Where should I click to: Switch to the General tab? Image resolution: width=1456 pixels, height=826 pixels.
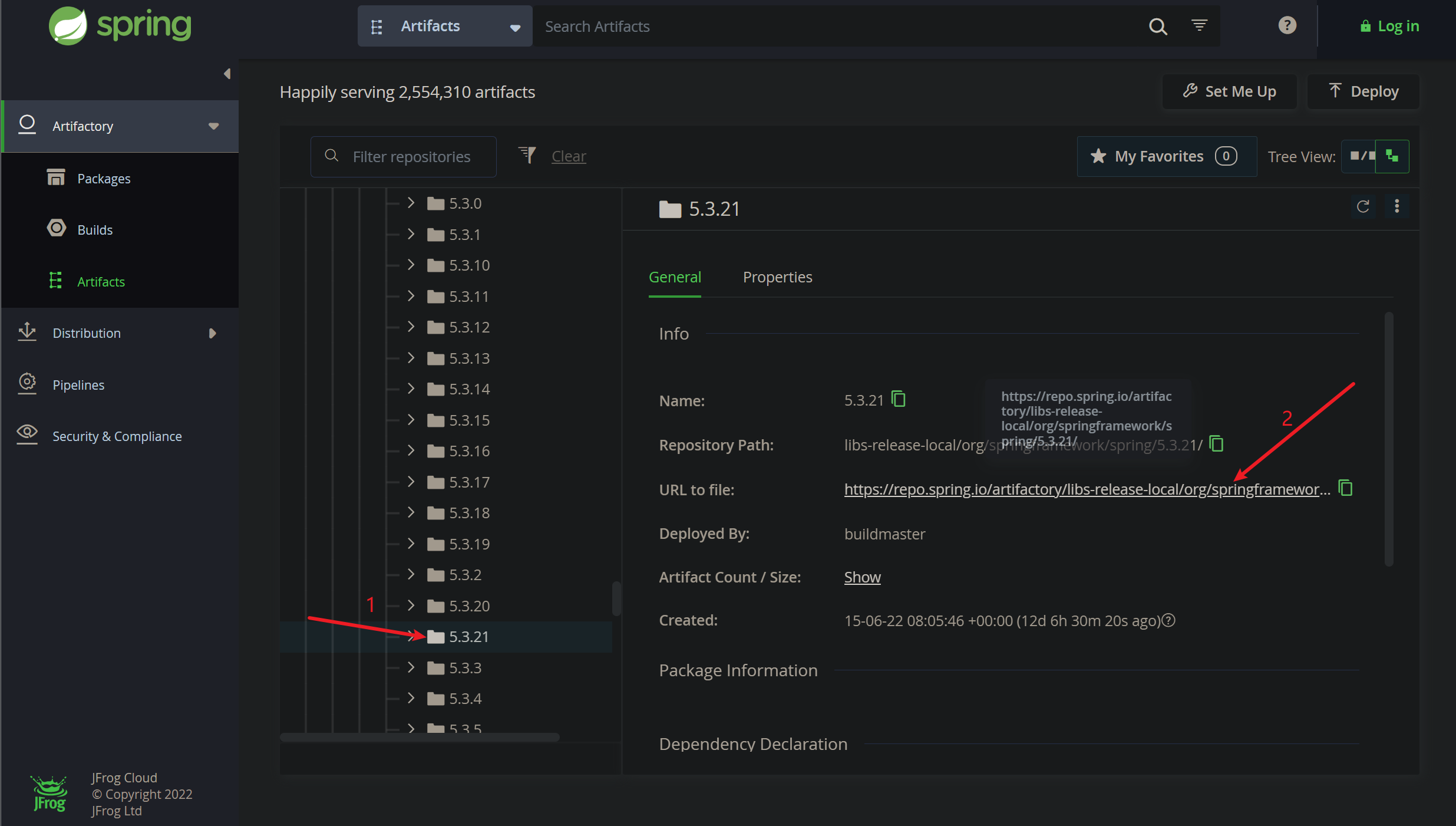[675, 277]
